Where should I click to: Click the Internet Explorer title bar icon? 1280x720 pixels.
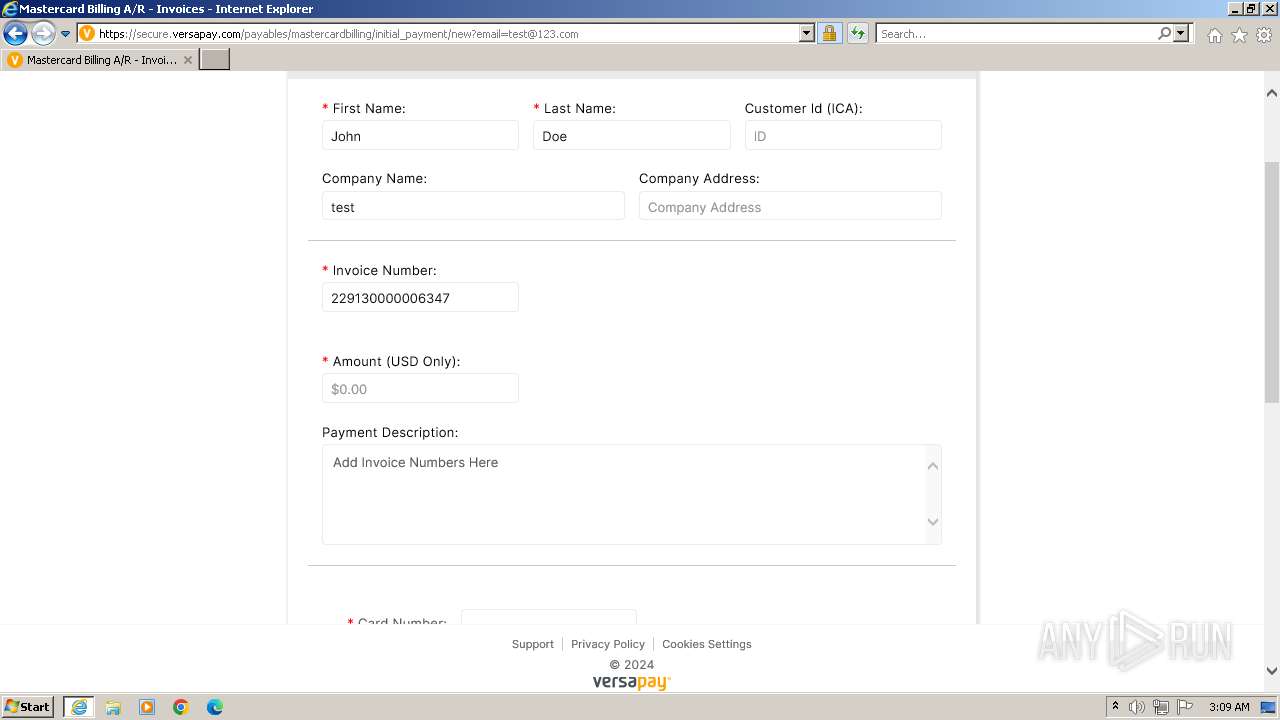tap(10, 9)
